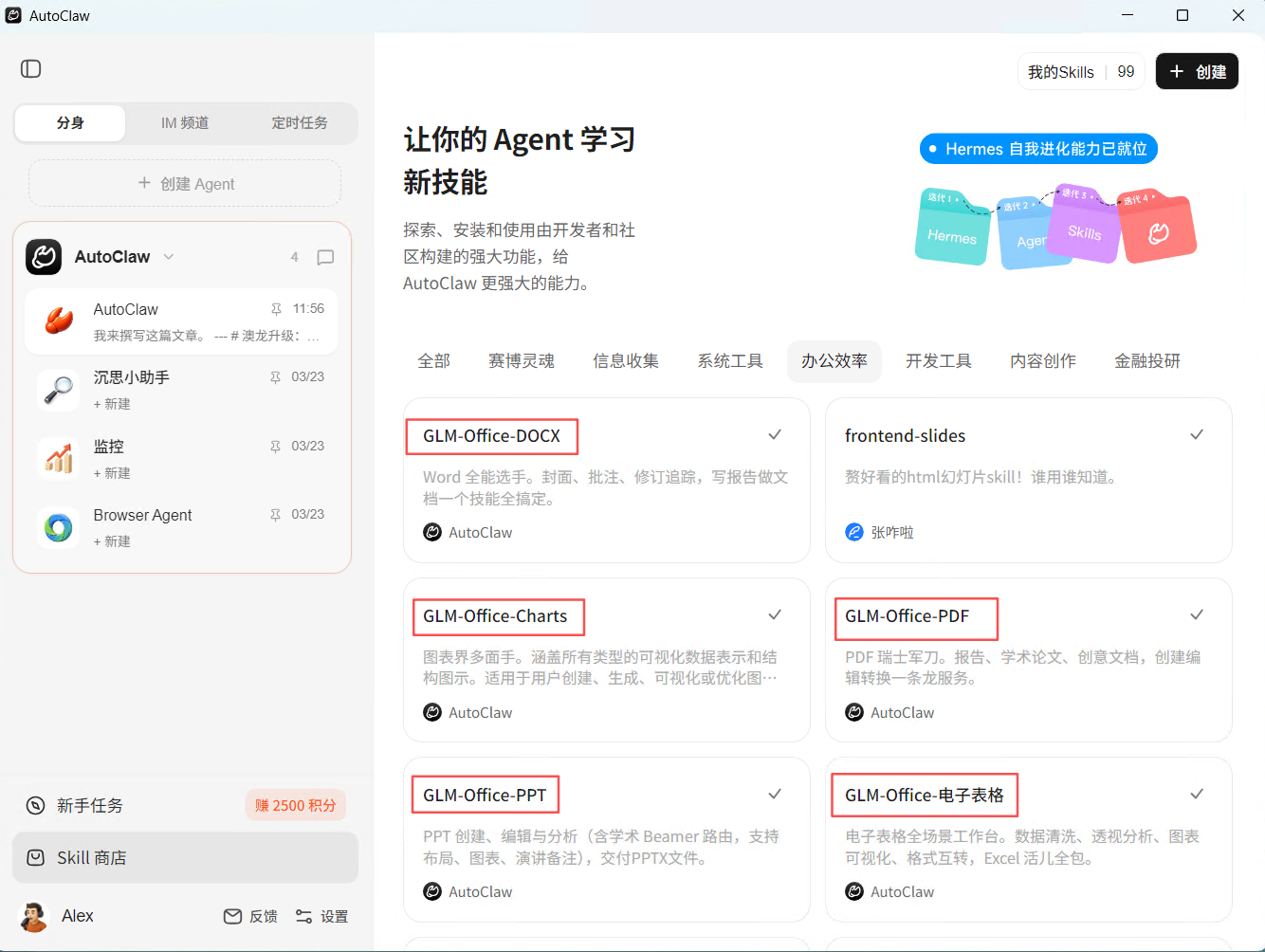
Task: Open the chart avatar for 监控
Action: tap(59, 459)
